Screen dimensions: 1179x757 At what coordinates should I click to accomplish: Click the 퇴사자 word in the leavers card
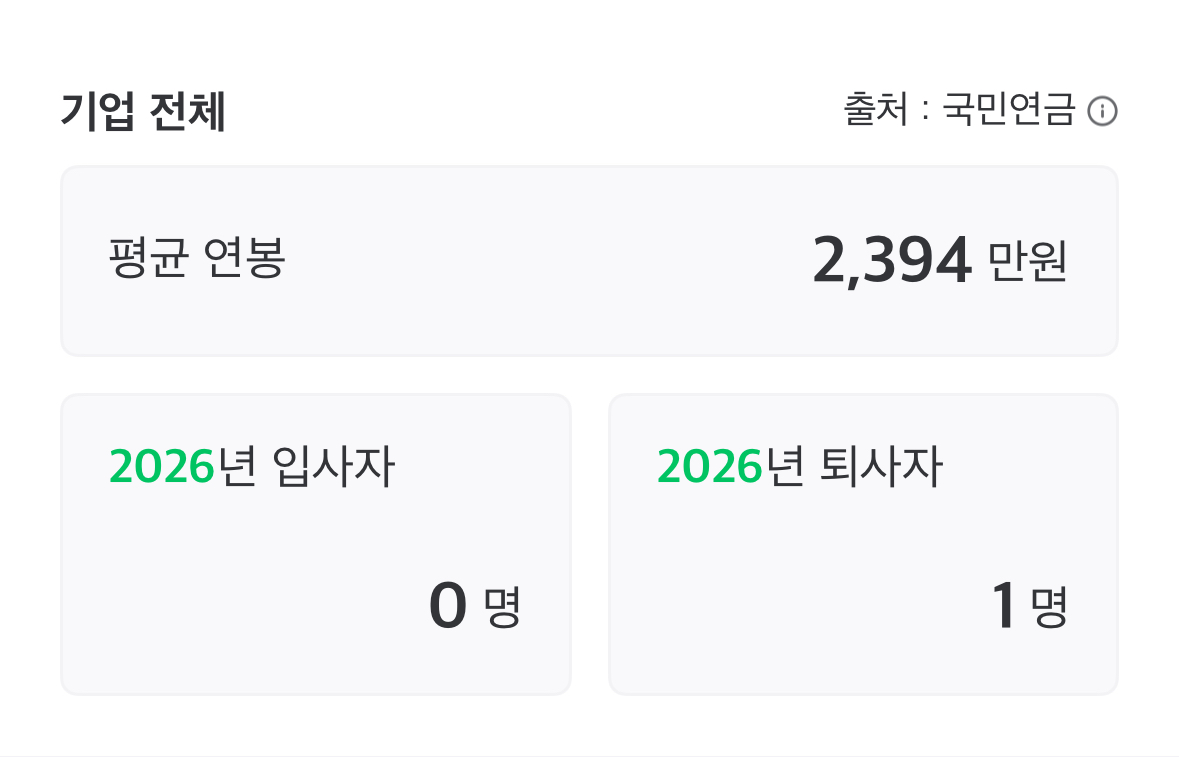coord(881,466)
